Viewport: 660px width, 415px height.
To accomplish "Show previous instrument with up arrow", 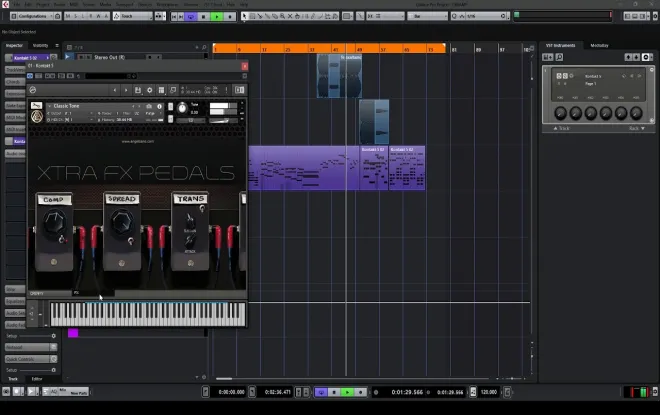I will click(628, 57).
